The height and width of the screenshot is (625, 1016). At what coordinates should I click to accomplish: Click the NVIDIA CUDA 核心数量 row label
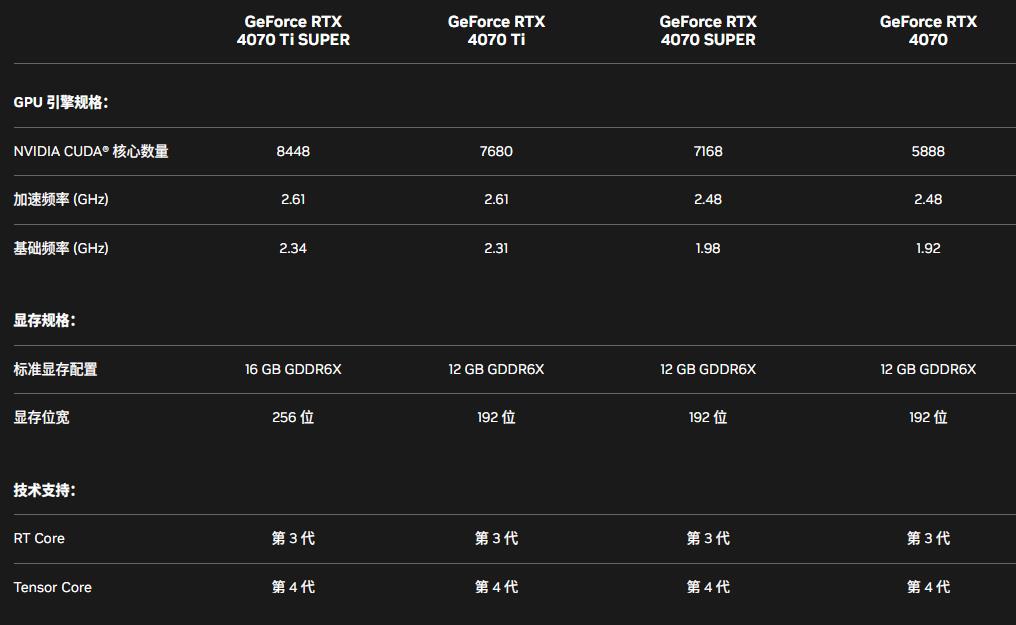point(91,151)
